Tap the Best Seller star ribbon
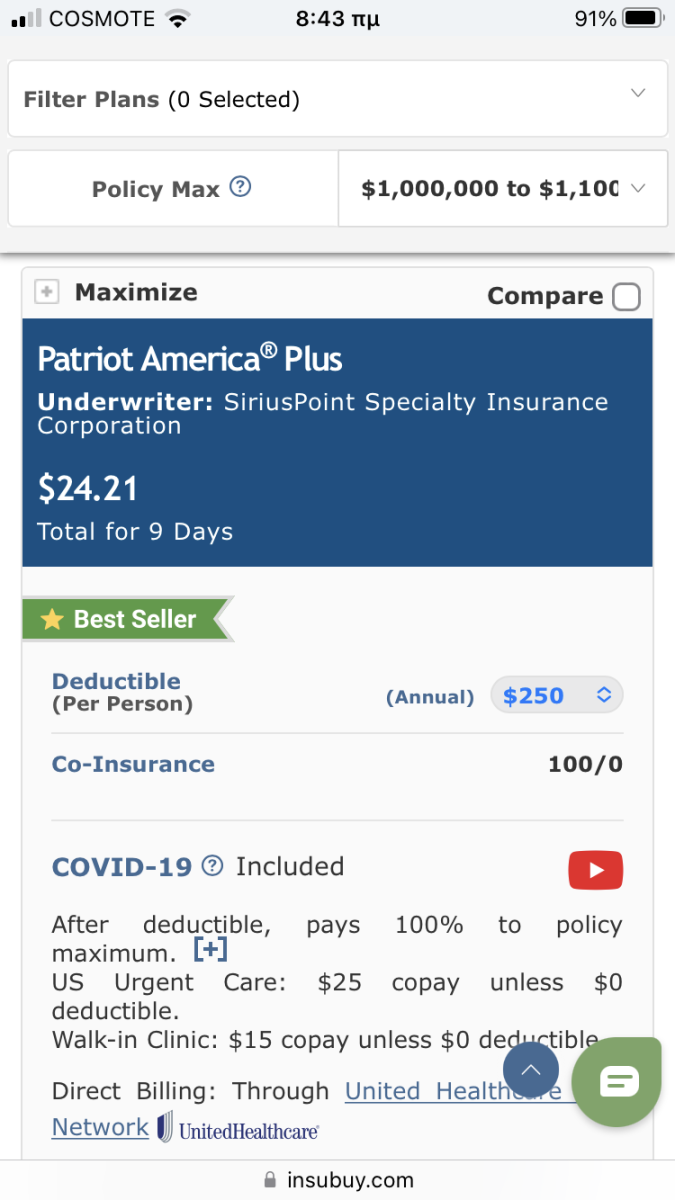 [x=125, y=619]
